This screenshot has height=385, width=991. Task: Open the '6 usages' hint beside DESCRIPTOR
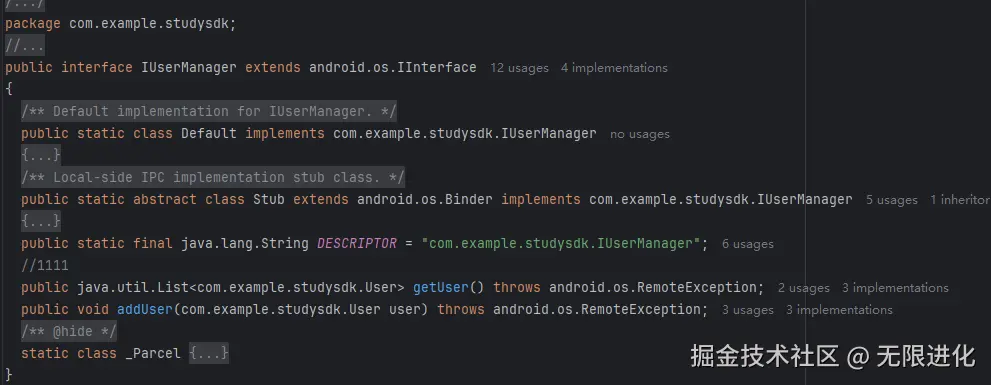point(748,244)
